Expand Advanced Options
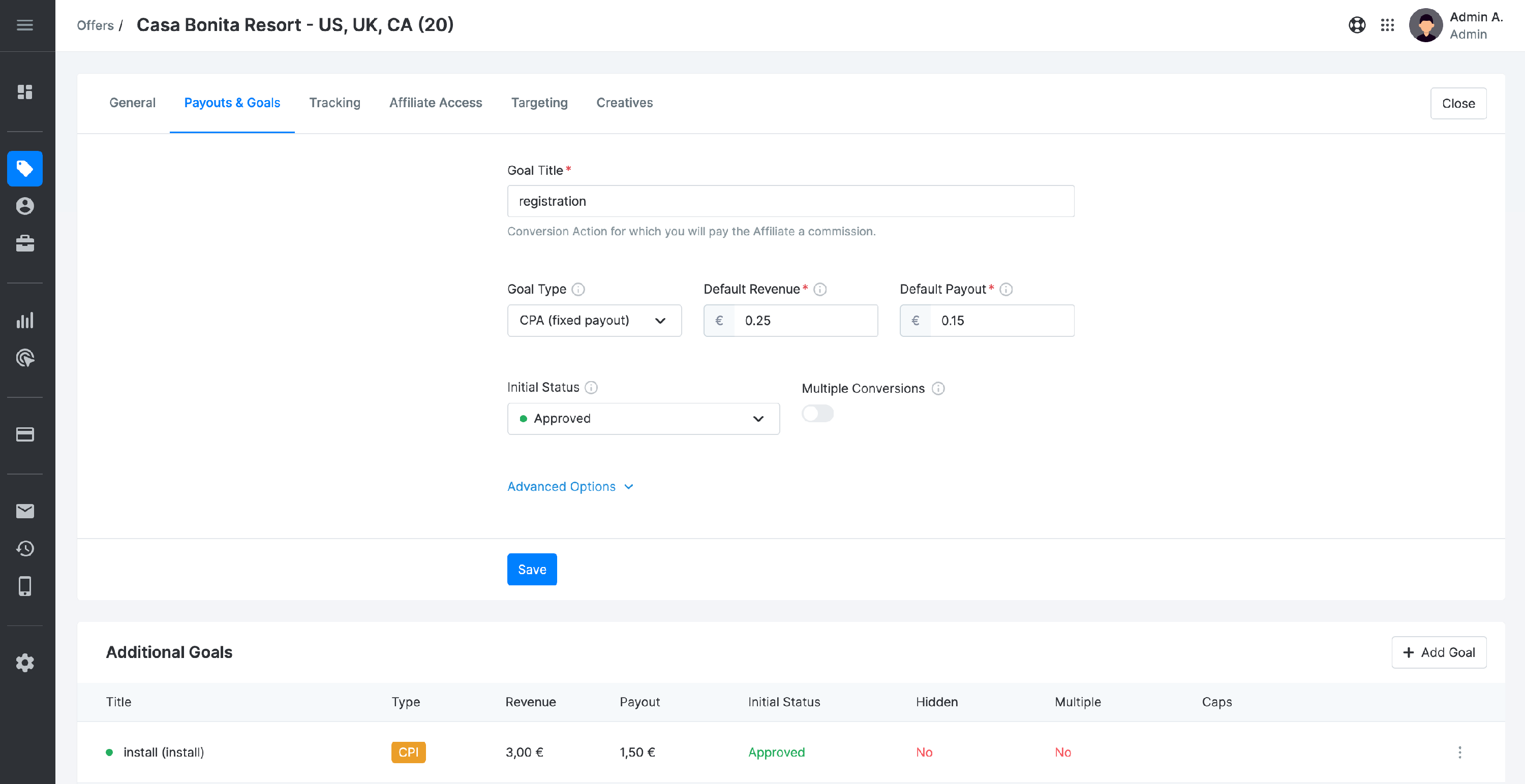Image resolution: width=1525 pixels, height=784 pixels. click(x=570, y=486)
